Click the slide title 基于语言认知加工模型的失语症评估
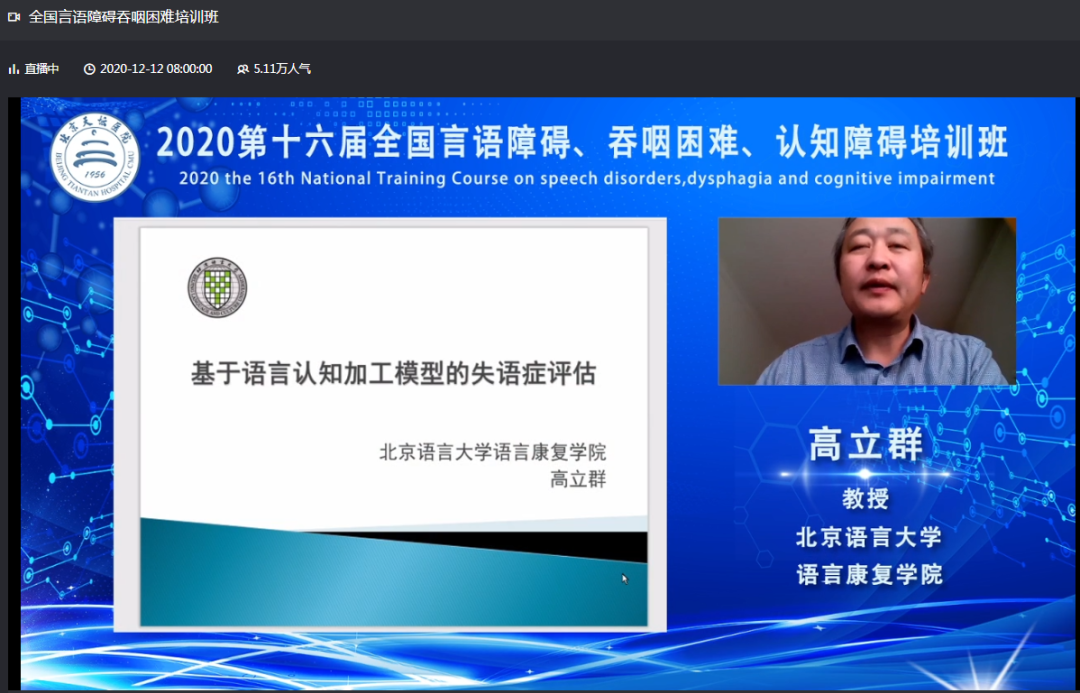 pyautogui.click(x=393, y=374)
